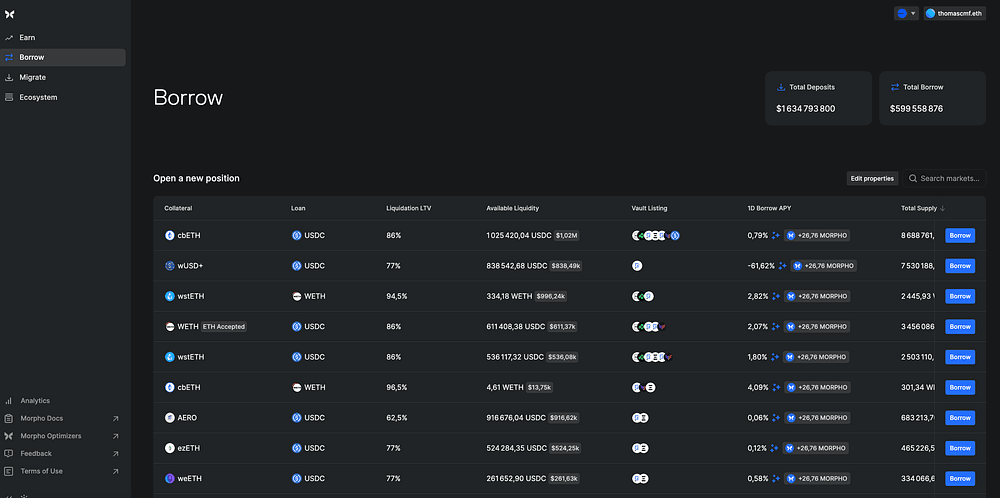Click the ETH Accepted badge
The image size is (1000, 498).
(x=224, y=326)
